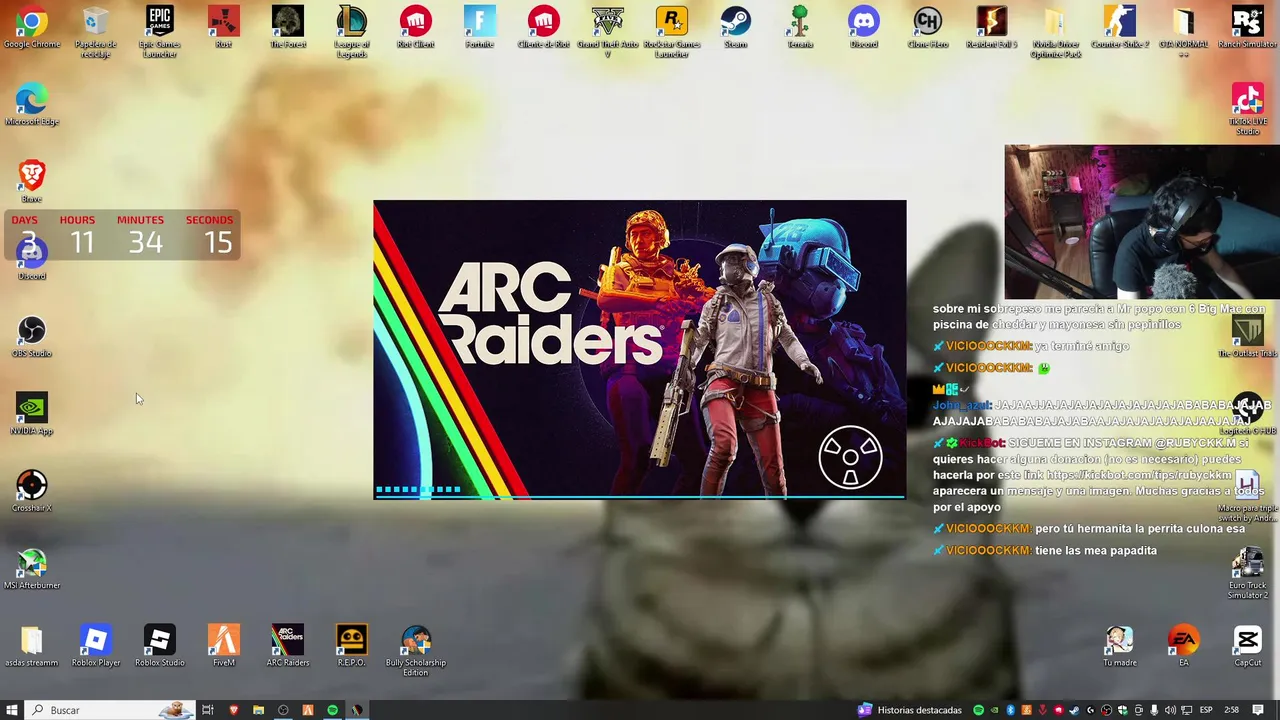This screenshot has height=720, width=1280.
Task: Open volume control in system tray
Action: [x=1170, y=710]
